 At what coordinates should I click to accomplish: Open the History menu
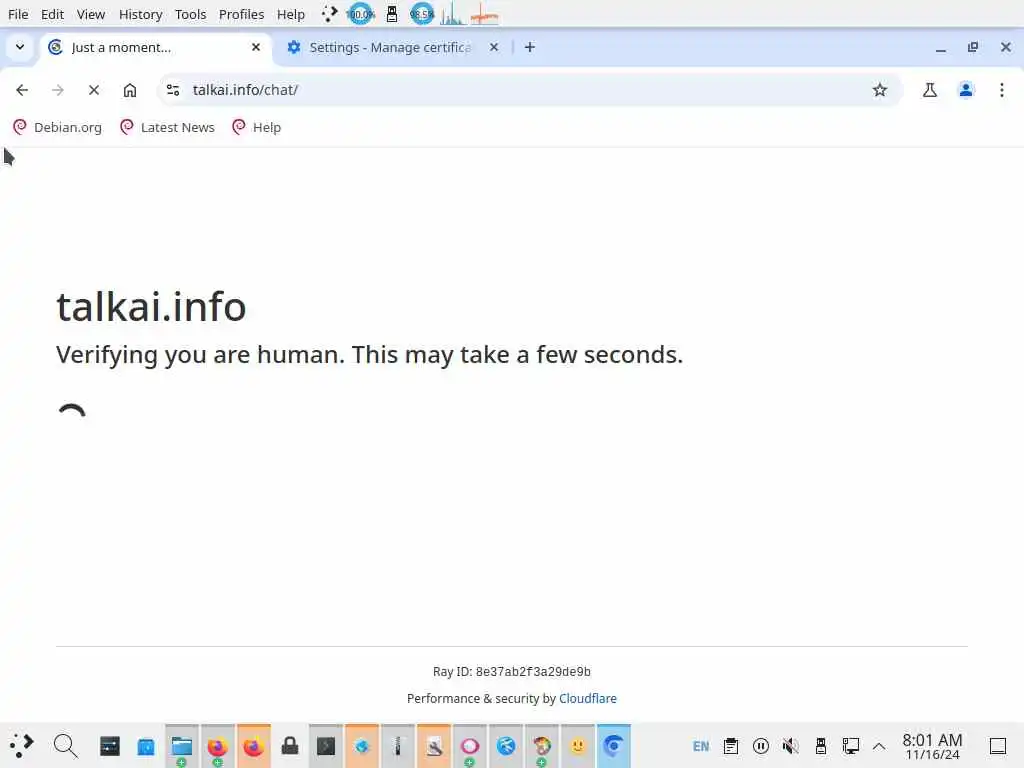point(140,14)
